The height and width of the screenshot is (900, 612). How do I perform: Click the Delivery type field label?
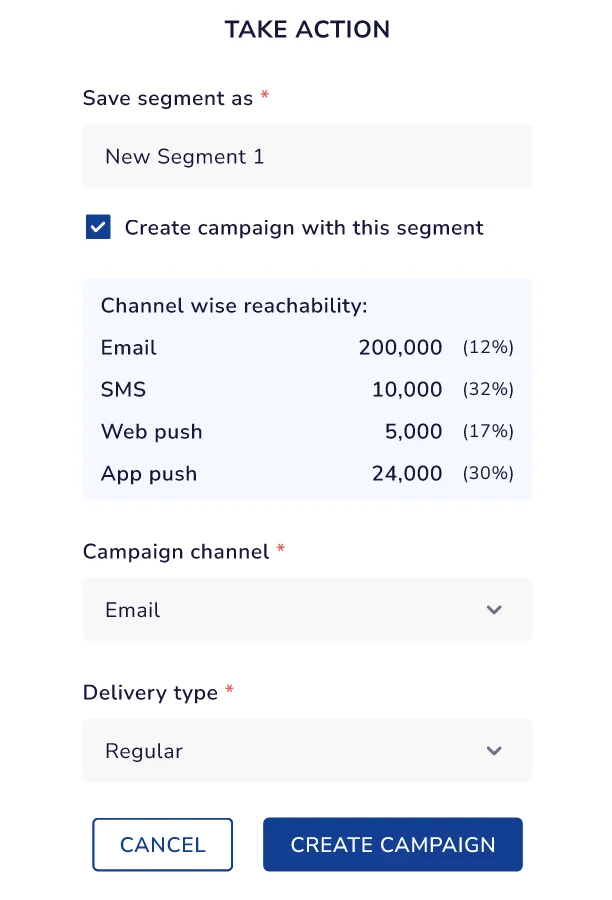150,693
